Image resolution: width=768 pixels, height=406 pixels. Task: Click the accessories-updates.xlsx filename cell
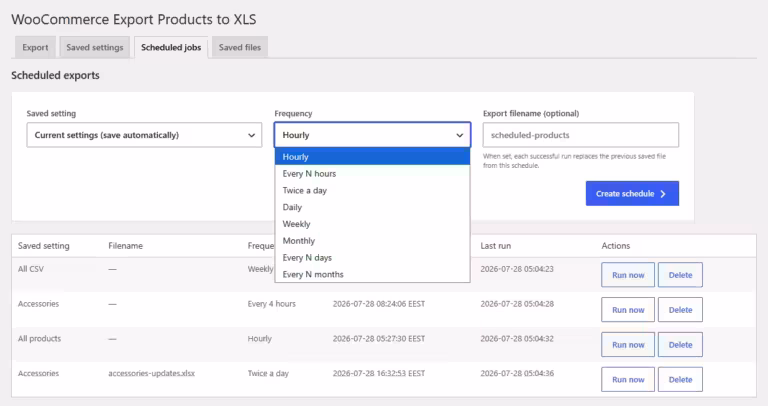click(151, 373)
